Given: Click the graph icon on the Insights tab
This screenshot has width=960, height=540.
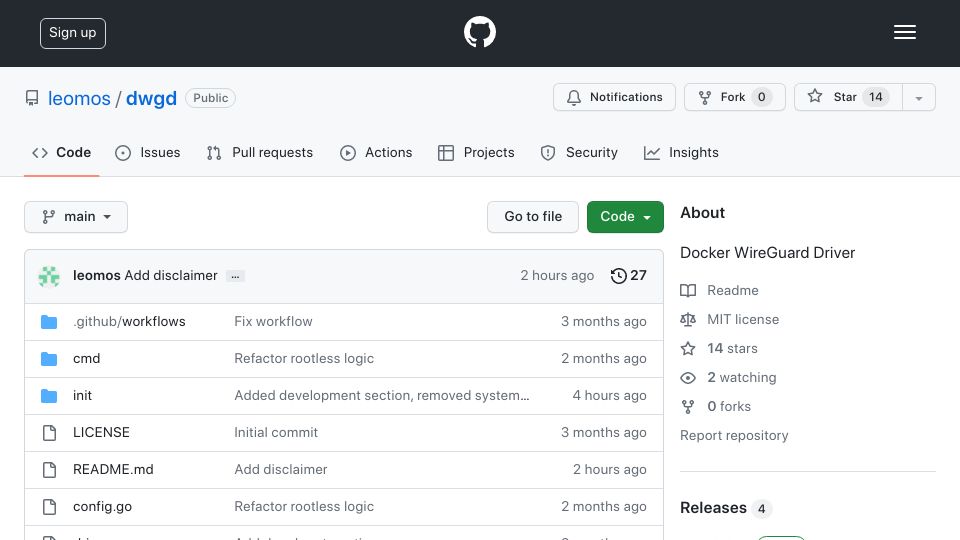Looking at the screenshot, I should pos(652,153).
